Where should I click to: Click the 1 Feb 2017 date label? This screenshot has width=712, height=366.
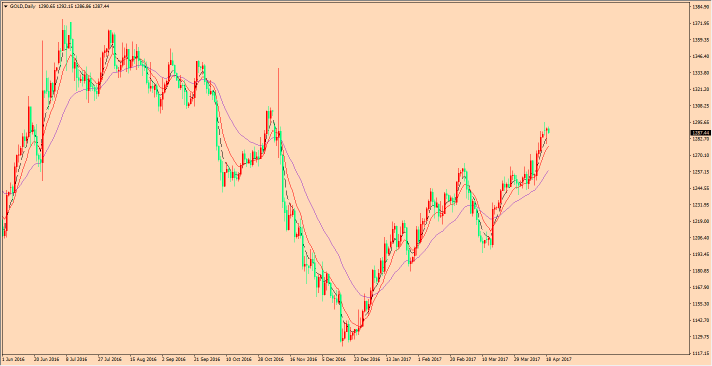[x=430, y=359]
